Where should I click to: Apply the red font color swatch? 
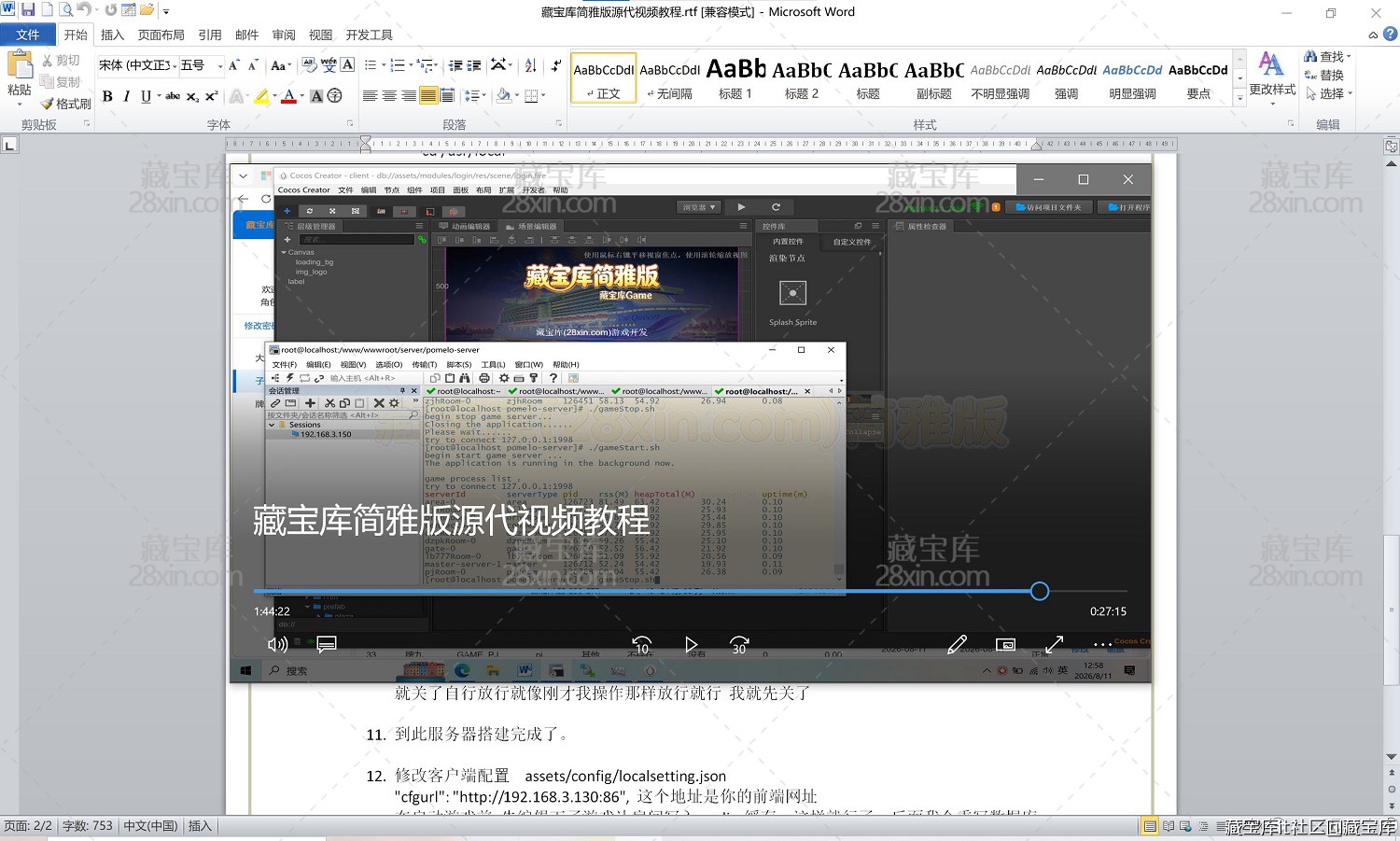pos(289,96)
